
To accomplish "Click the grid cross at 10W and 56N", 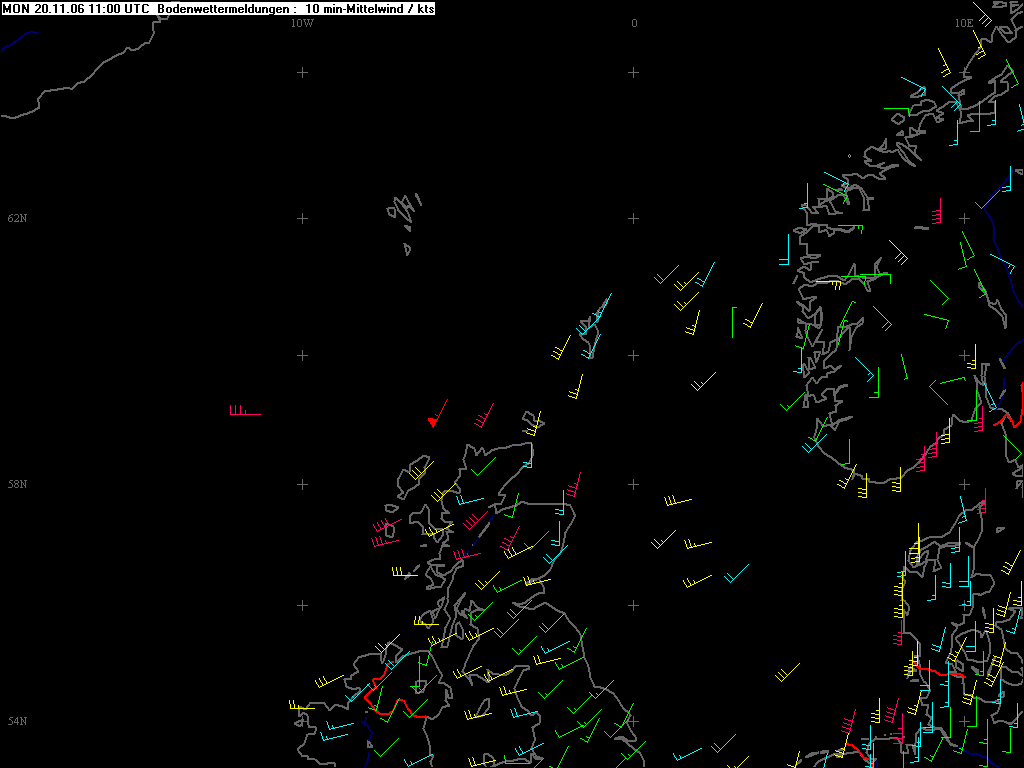I will [x=302, y=605].
